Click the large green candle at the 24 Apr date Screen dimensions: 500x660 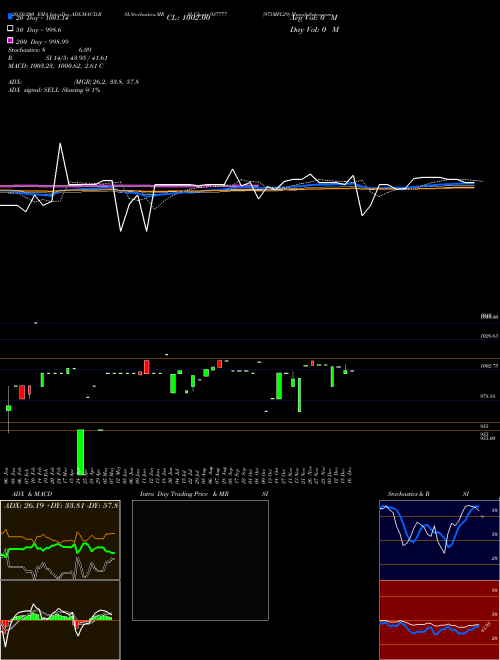point(80,452)
